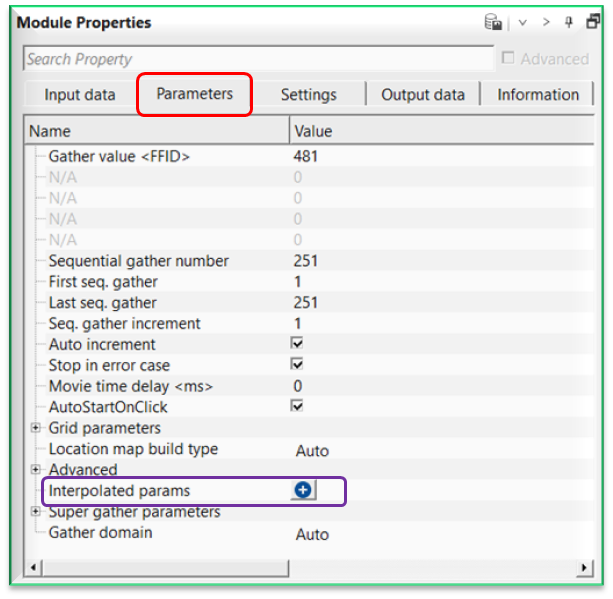Expand the Advanced tree node

pos(36,469)
